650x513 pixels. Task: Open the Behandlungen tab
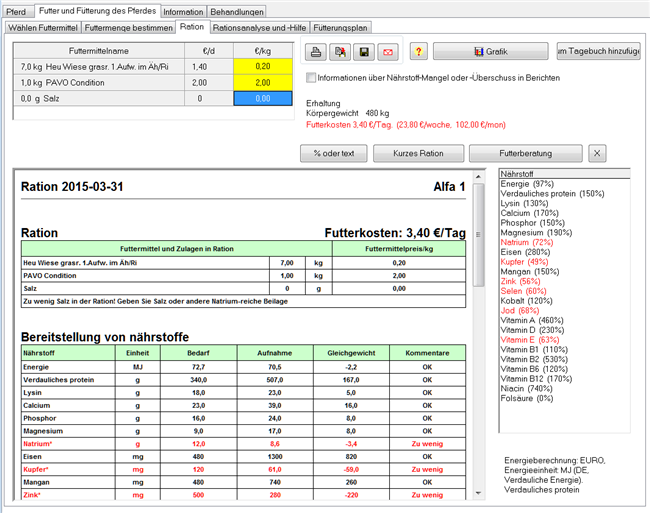pyautogui.click(x=237, y=12)
